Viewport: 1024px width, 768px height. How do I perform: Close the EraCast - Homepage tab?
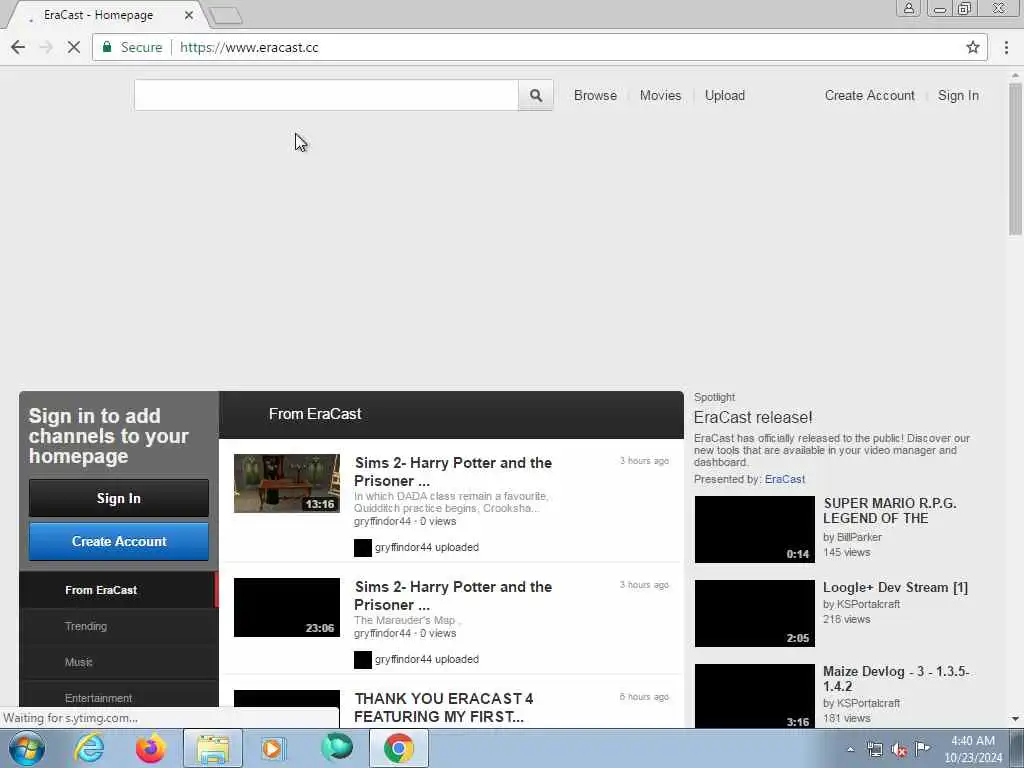pos(189,15)
